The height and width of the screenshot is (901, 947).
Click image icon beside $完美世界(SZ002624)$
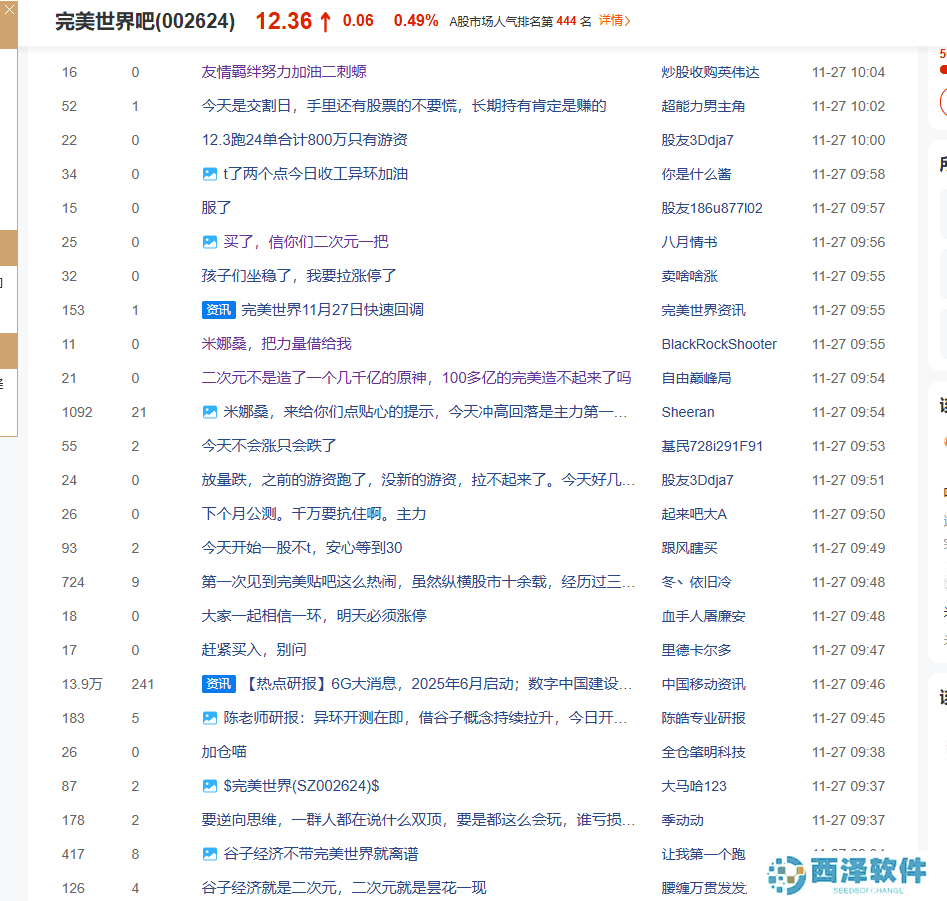210,786
